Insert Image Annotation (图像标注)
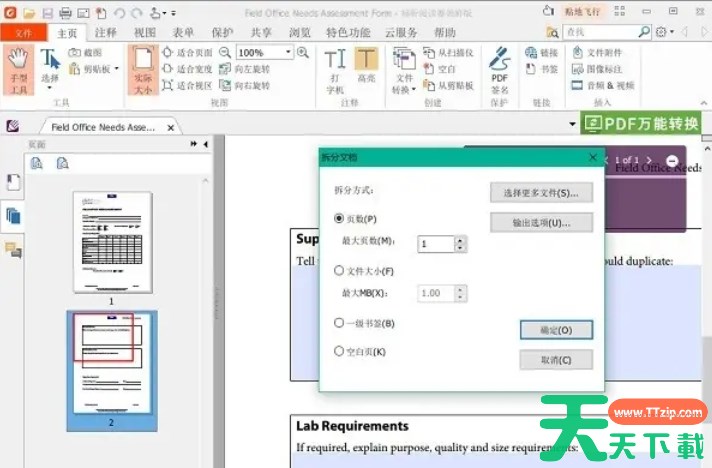Screen dimensions: 712x468 coord(597,69)
